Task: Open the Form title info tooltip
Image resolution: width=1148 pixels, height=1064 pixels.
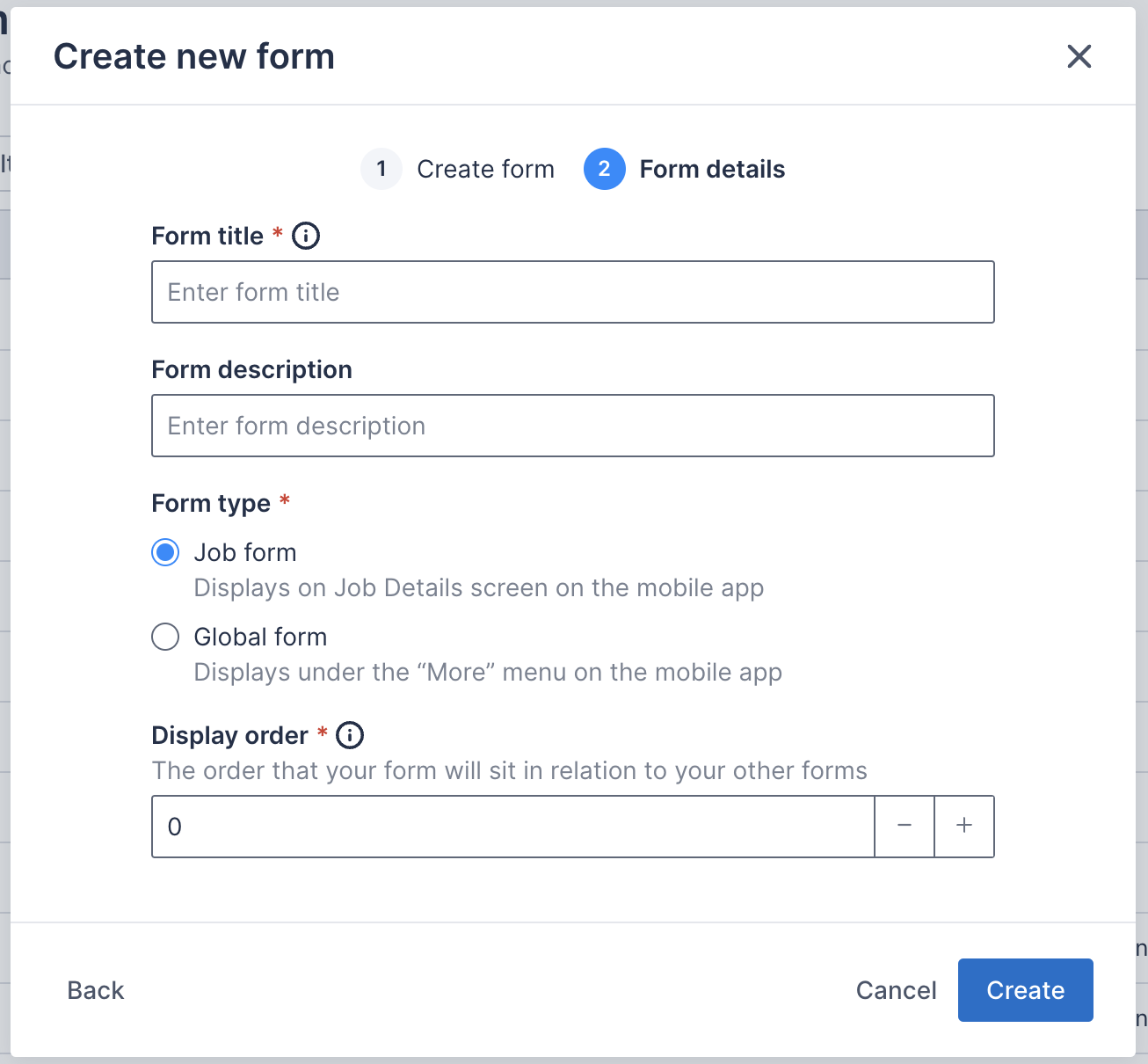Action: tap(305, 235)
